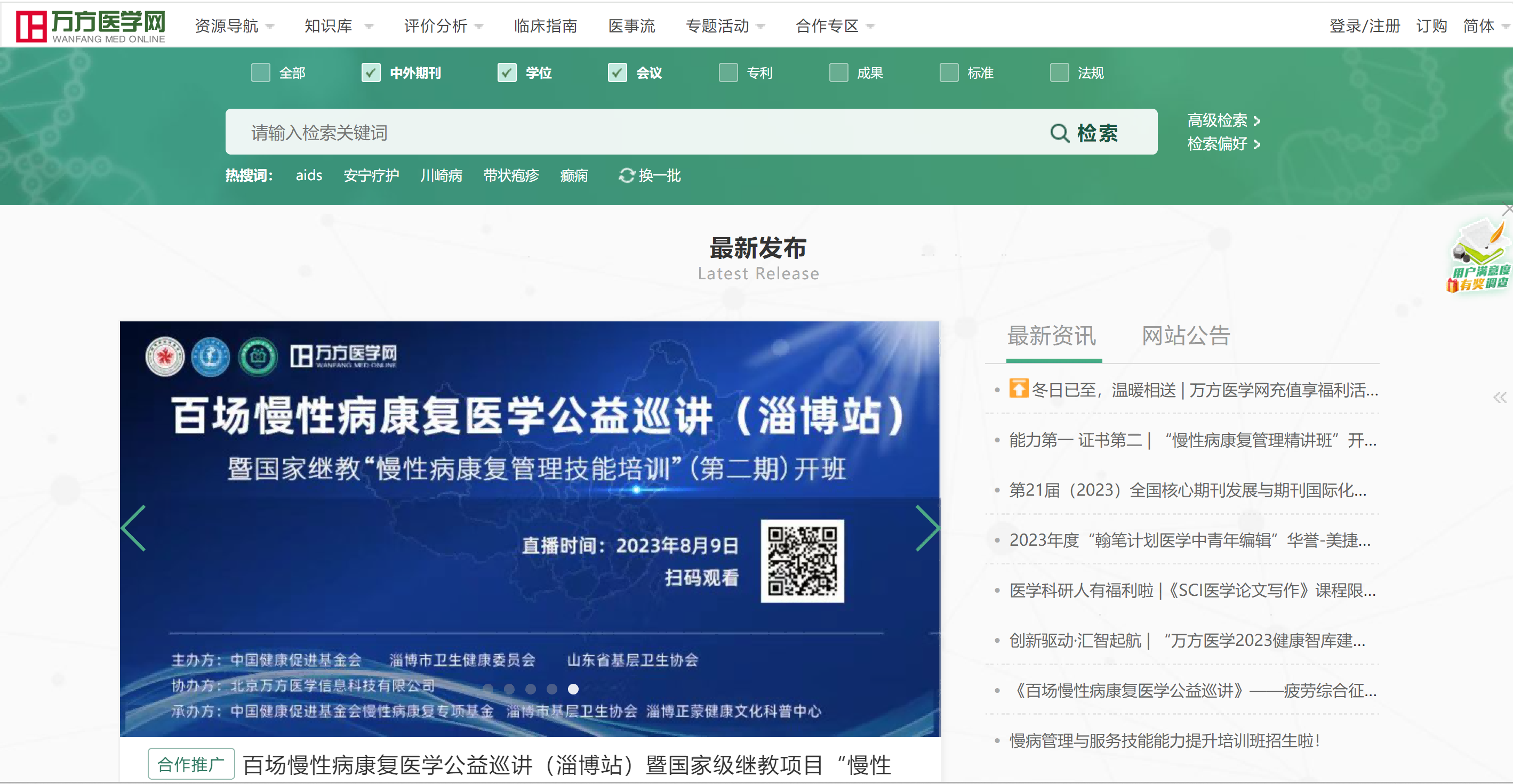
Task: Uncheck the 学位 checkbox
Action: click(506, 73)
